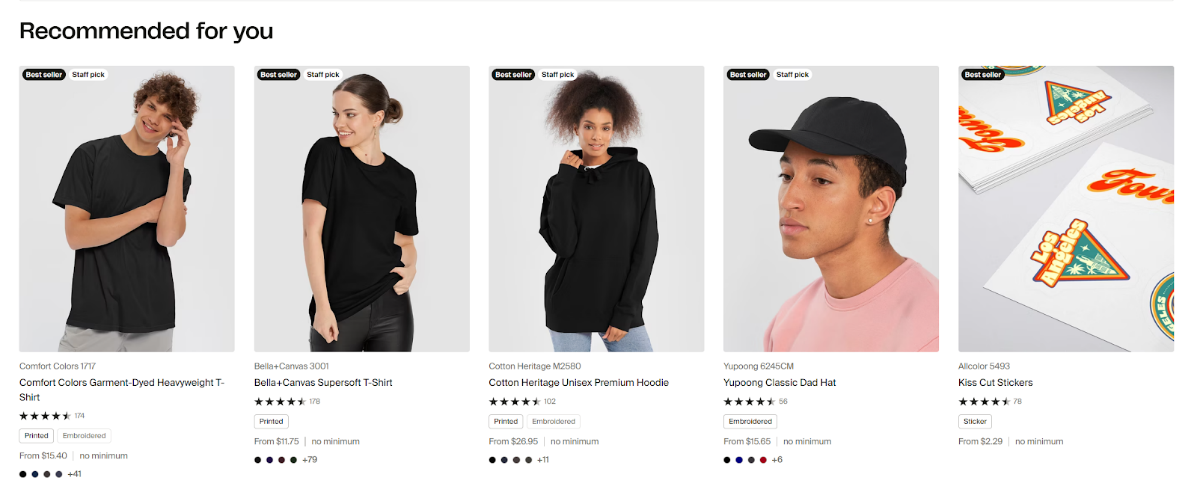The image size is (1197, 504).
Task: Open the Kiss Cut Stickers product title link
Action: [x=995, y=383]
